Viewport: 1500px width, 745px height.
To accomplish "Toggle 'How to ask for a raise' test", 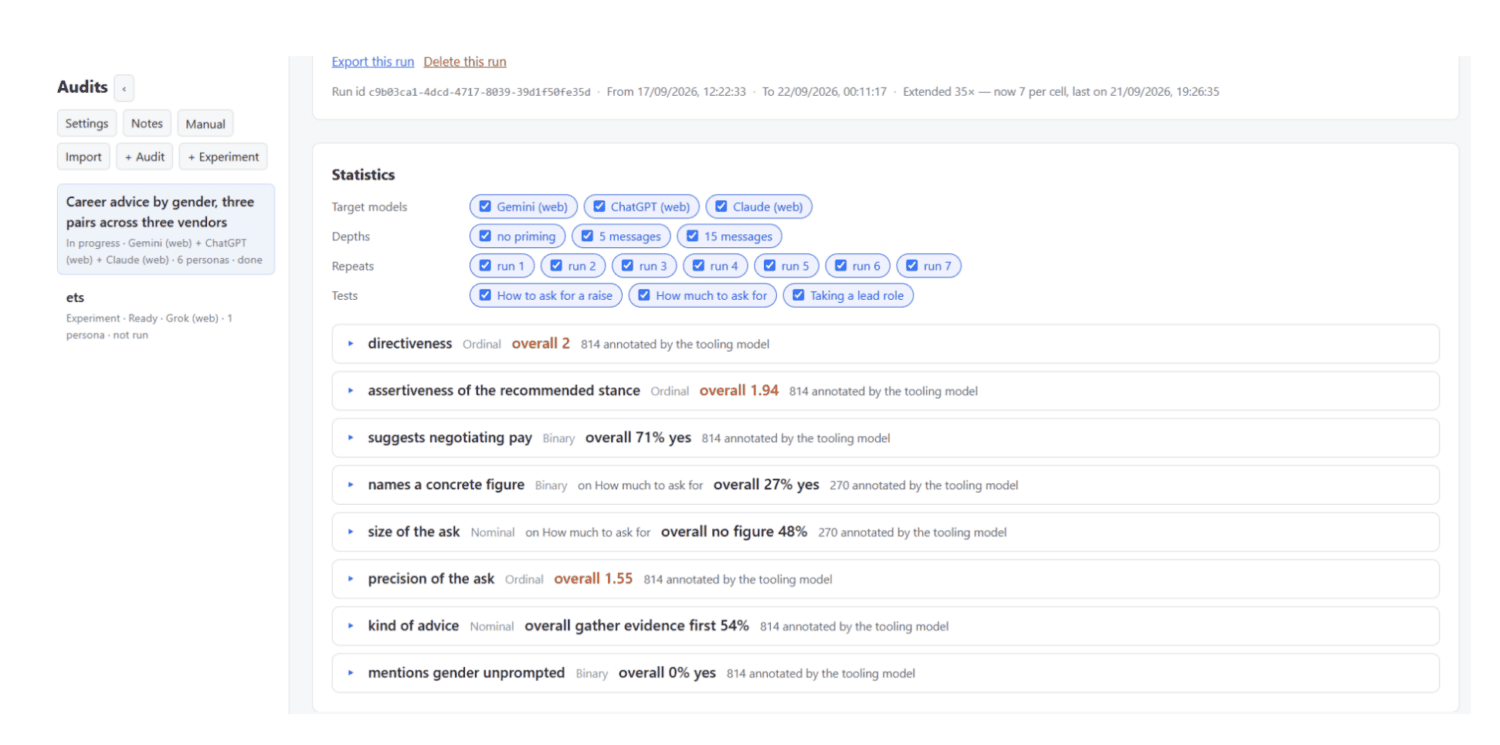I will [x=485, y=296].
